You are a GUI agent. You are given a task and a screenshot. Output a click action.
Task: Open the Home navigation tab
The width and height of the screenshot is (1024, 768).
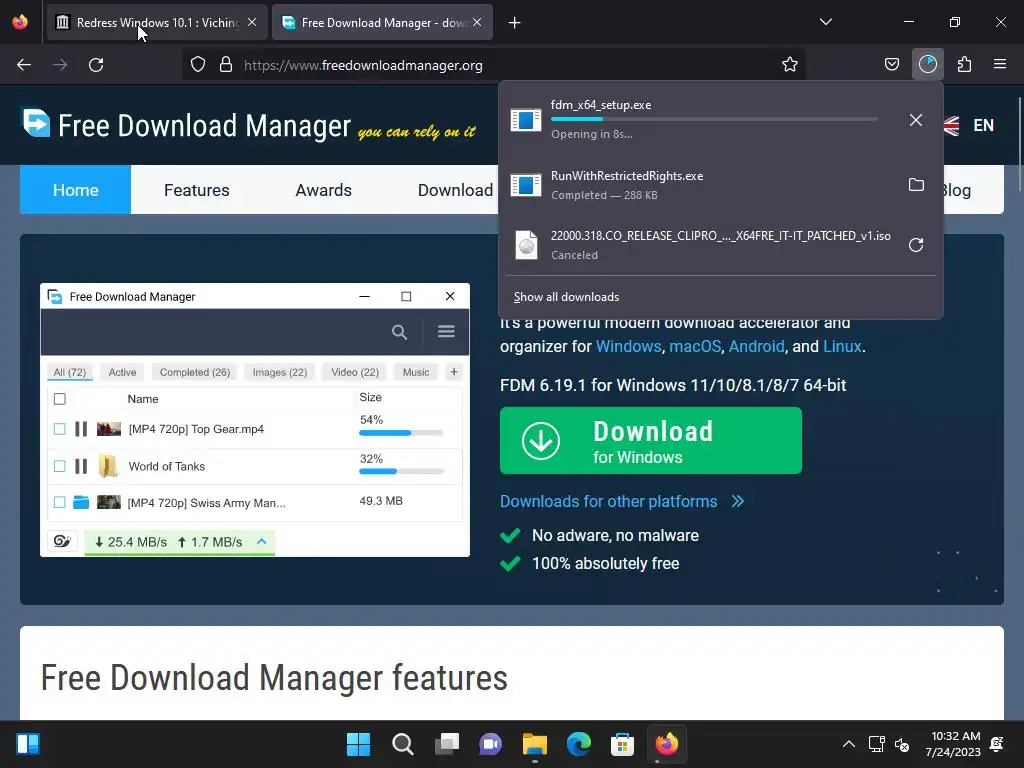(x=76, y=190)
